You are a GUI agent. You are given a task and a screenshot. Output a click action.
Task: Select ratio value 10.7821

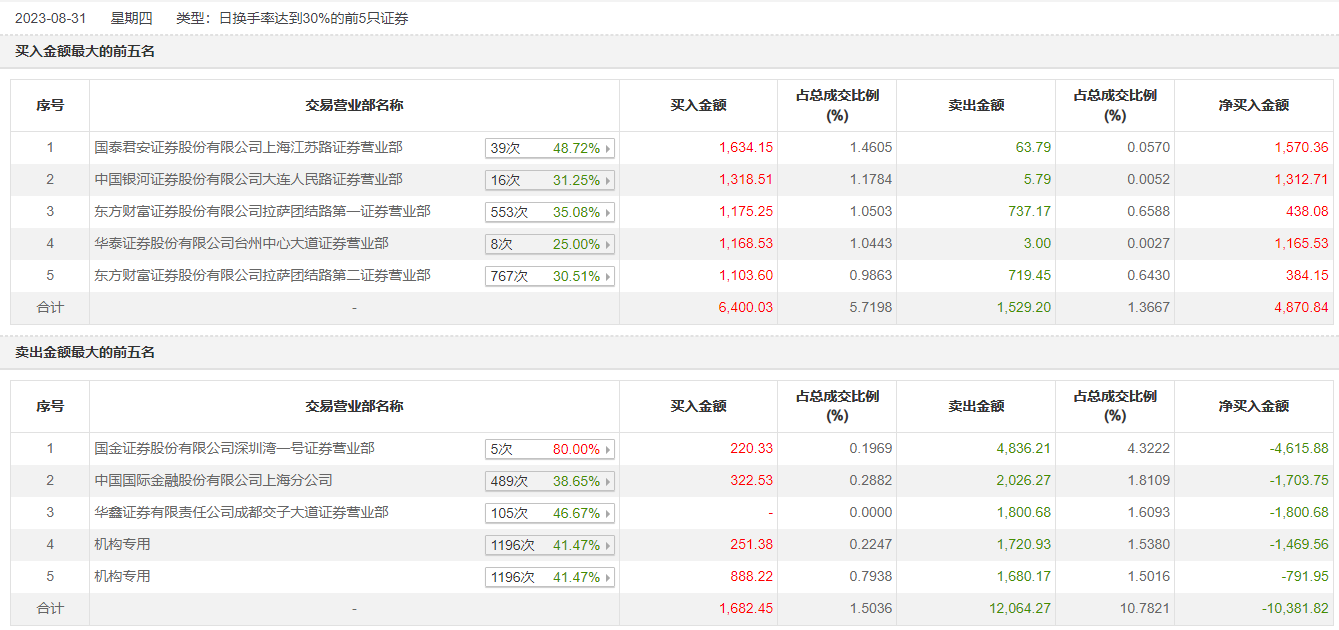point(1145,609)
